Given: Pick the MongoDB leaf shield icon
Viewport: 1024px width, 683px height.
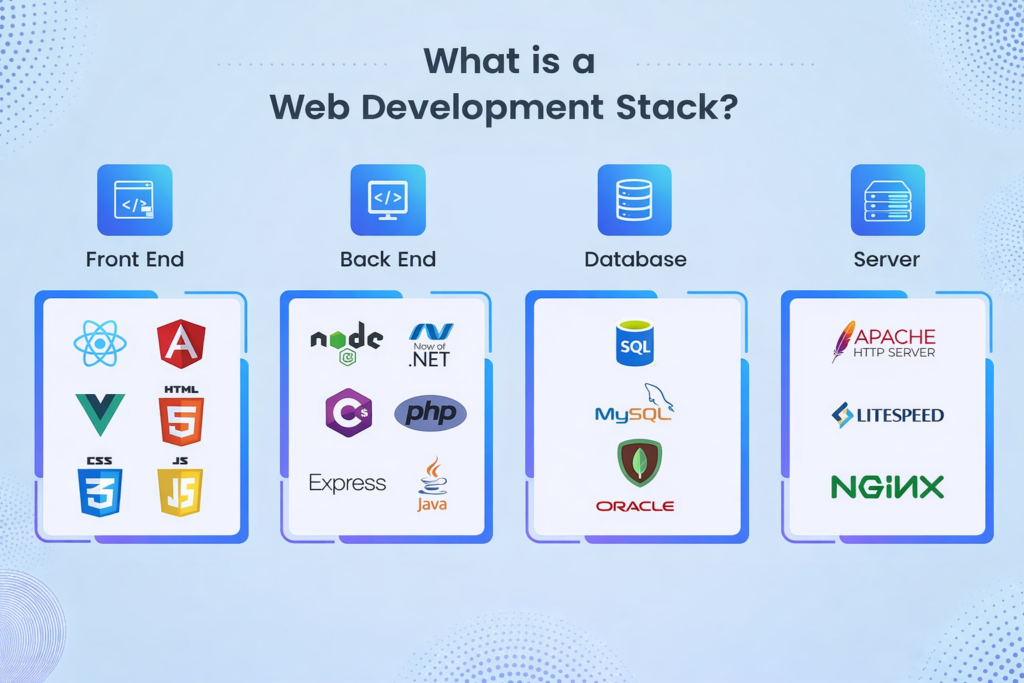Looking at the screenshot, I should 639,464.
